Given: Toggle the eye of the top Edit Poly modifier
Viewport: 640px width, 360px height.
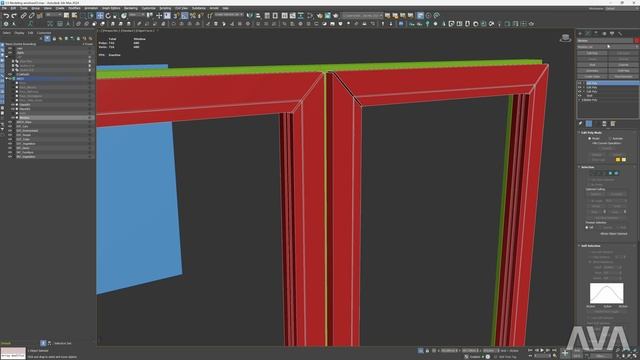Looking at the screenshot, I should tap(580, 83).
